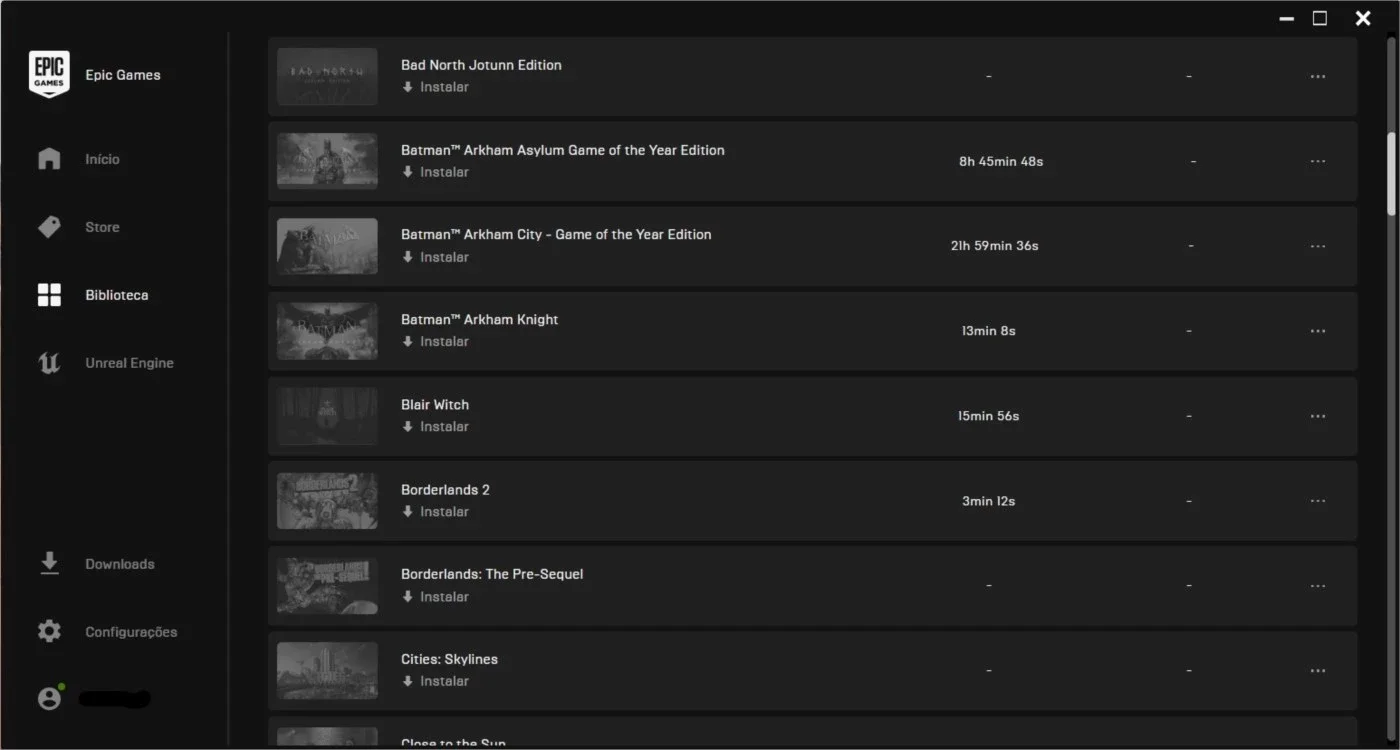This screenshot has width=1400, height=750.
Task: Select Unreal Engine in sidebar
Action: click(129, 363)
